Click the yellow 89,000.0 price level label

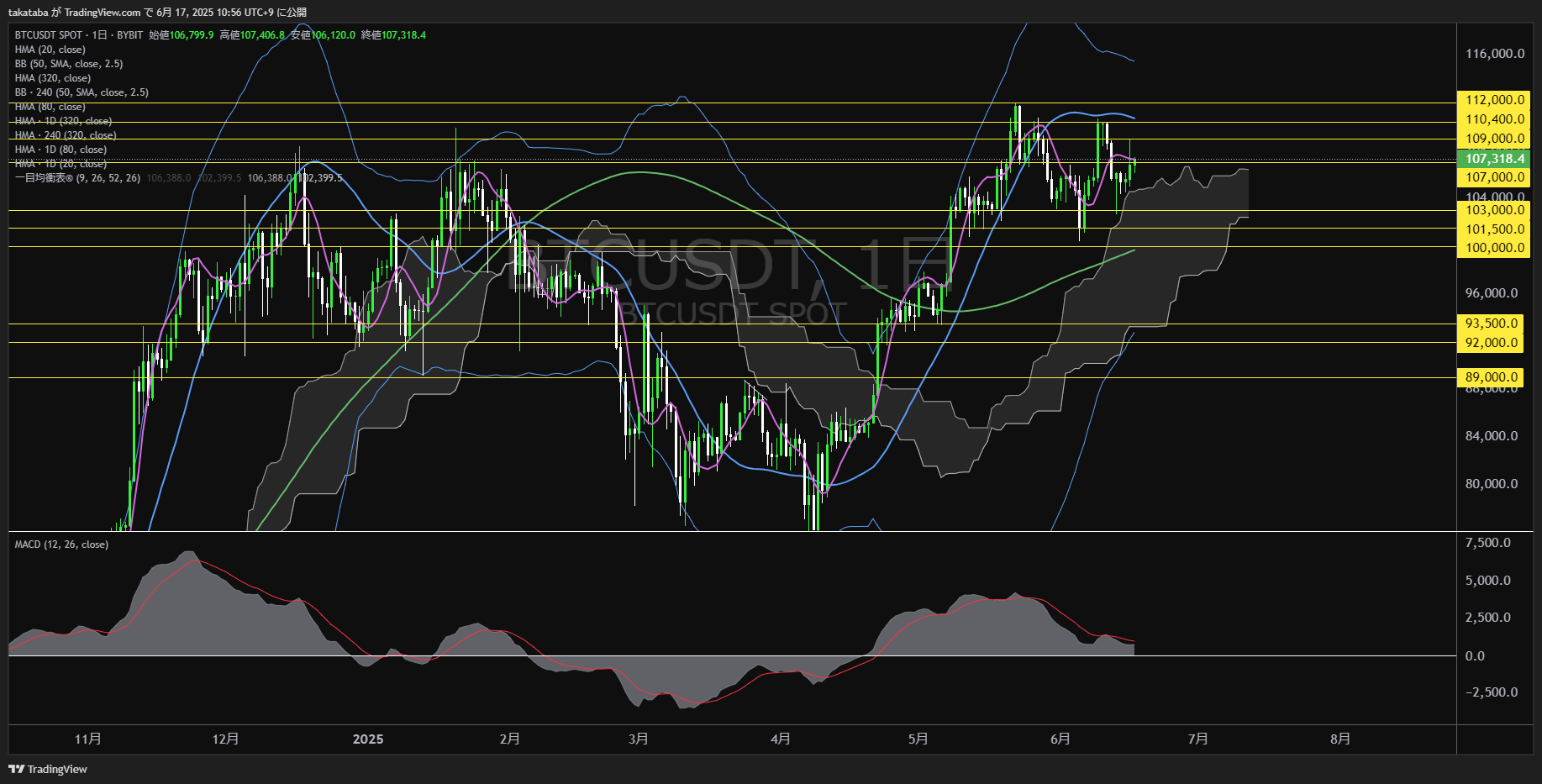1492,377
